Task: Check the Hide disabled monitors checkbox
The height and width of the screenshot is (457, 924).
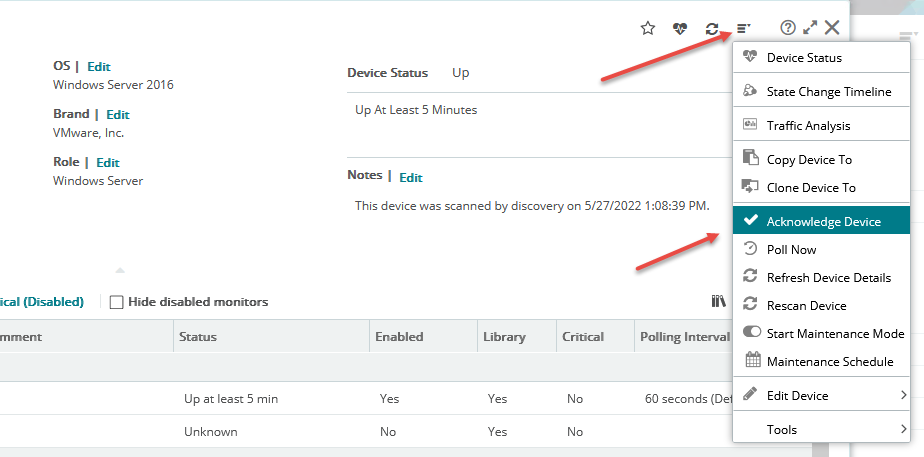Action: 117,302
